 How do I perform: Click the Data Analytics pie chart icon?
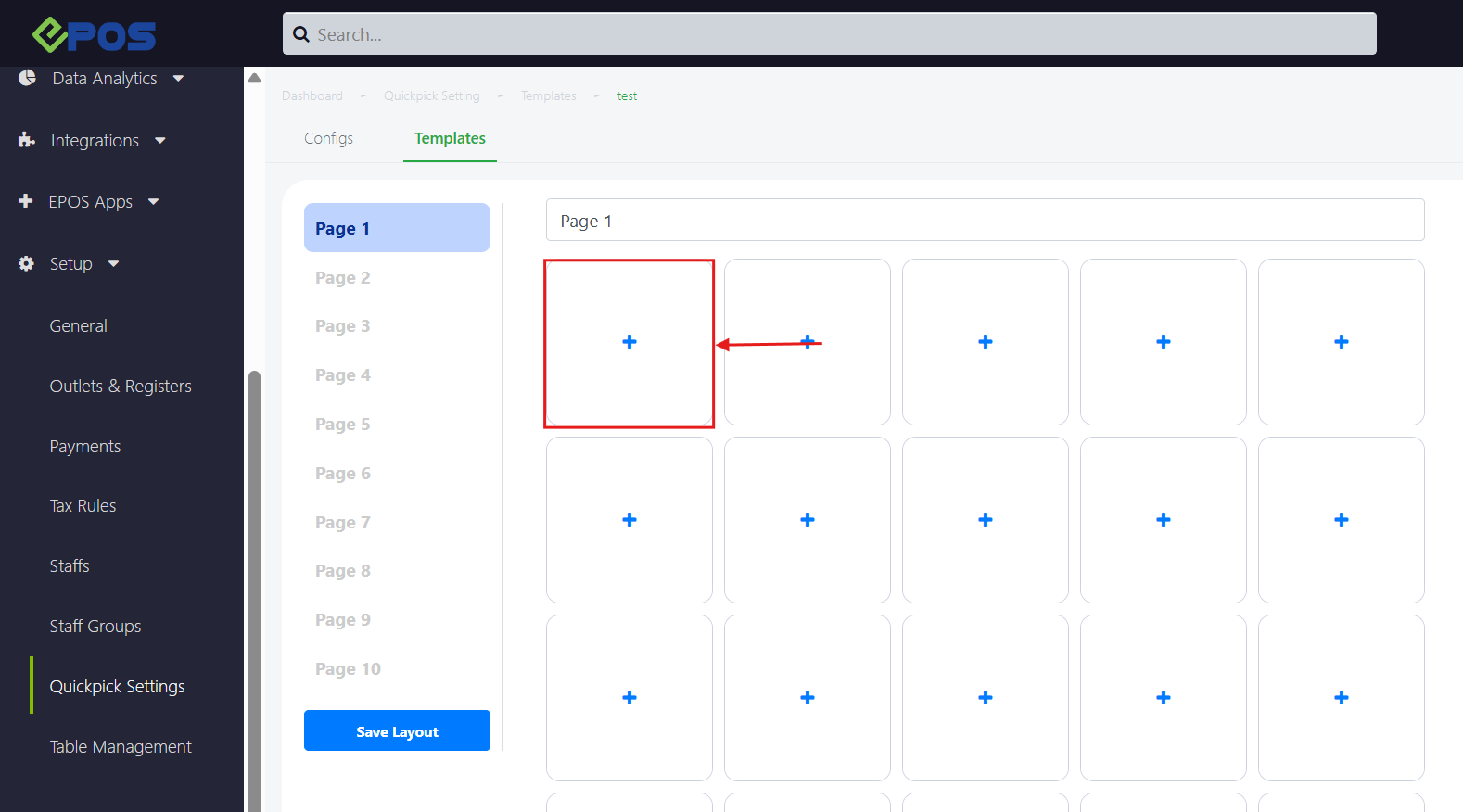click(x=27, y=78)
